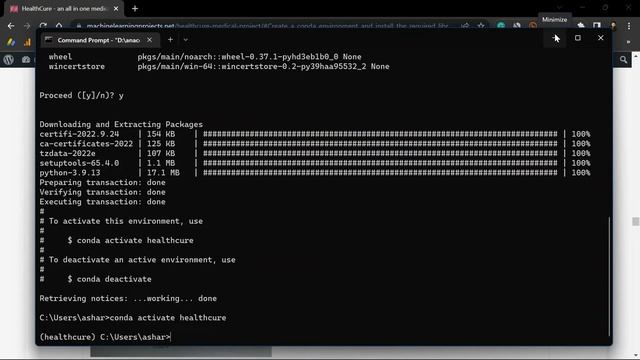The height and width of the screenshot is (360, 640).
Task: Open the WordPress admin bar search
Action: [x=623, y=60]
